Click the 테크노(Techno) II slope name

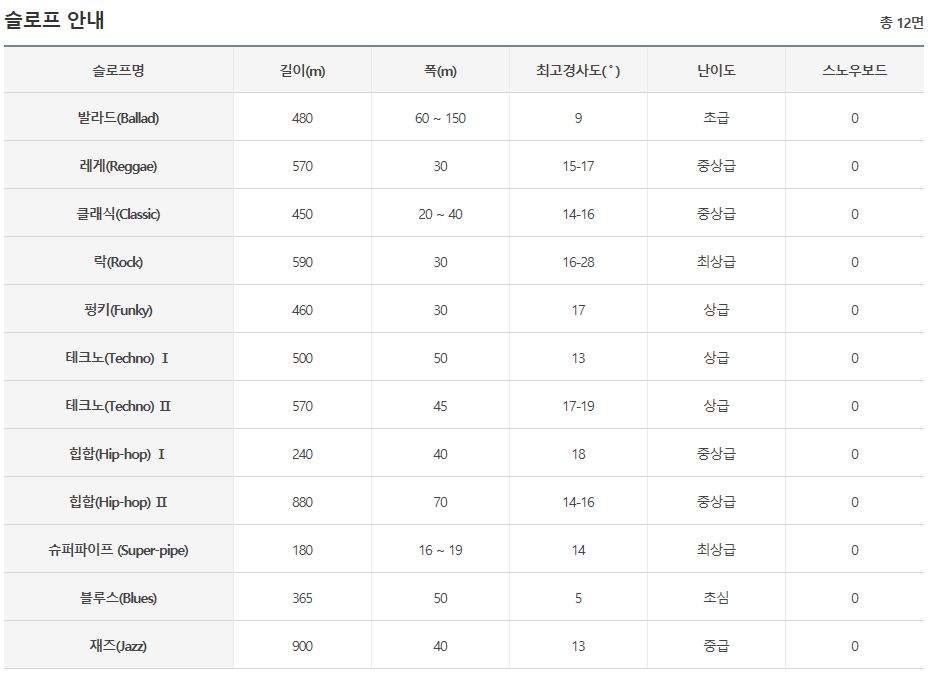point(118,406)
